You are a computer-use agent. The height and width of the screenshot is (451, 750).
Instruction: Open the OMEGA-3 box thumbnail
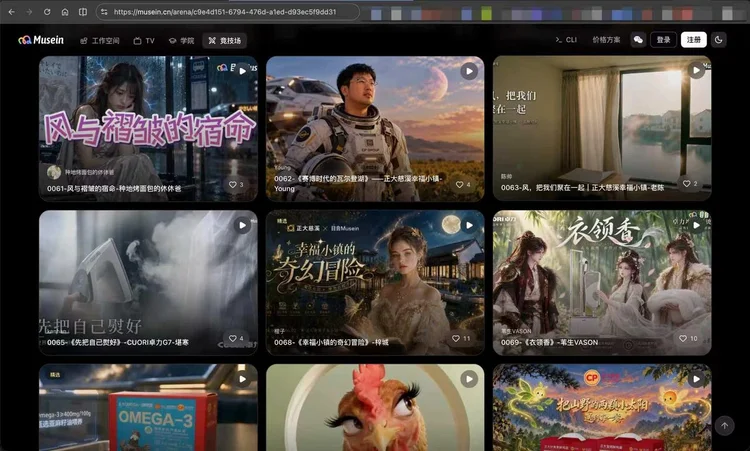[148, 407]
